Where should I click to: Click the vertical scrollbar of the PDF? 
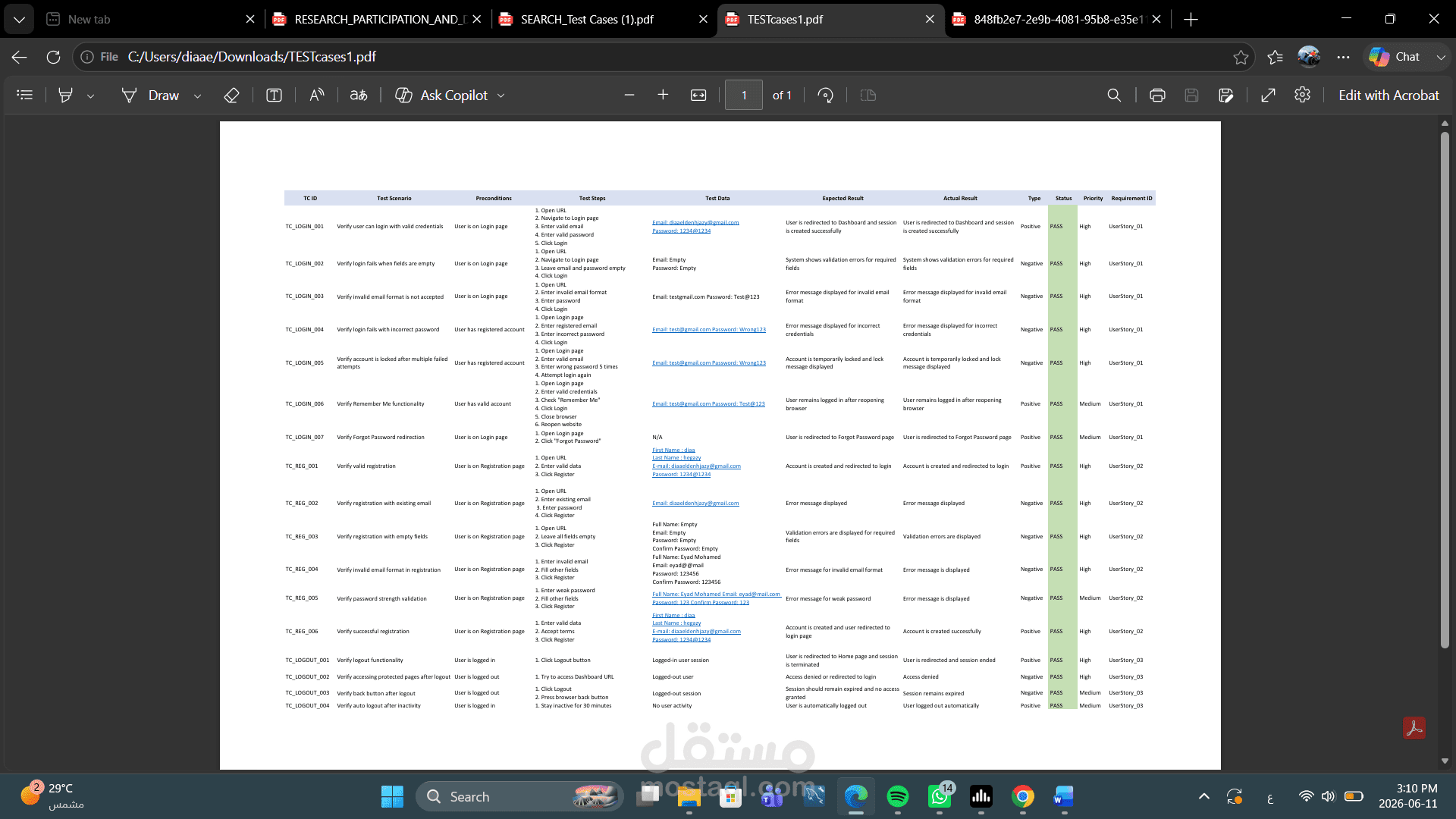pyautogui.click(x=1445, y=391)
